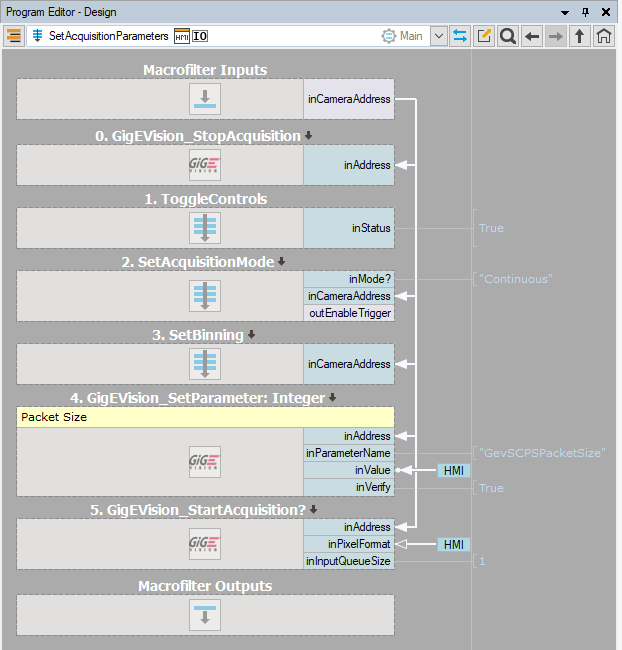Click the swap arrows toolbar icon
This screenshot has height=650, width=622.
tap(461, 36)
